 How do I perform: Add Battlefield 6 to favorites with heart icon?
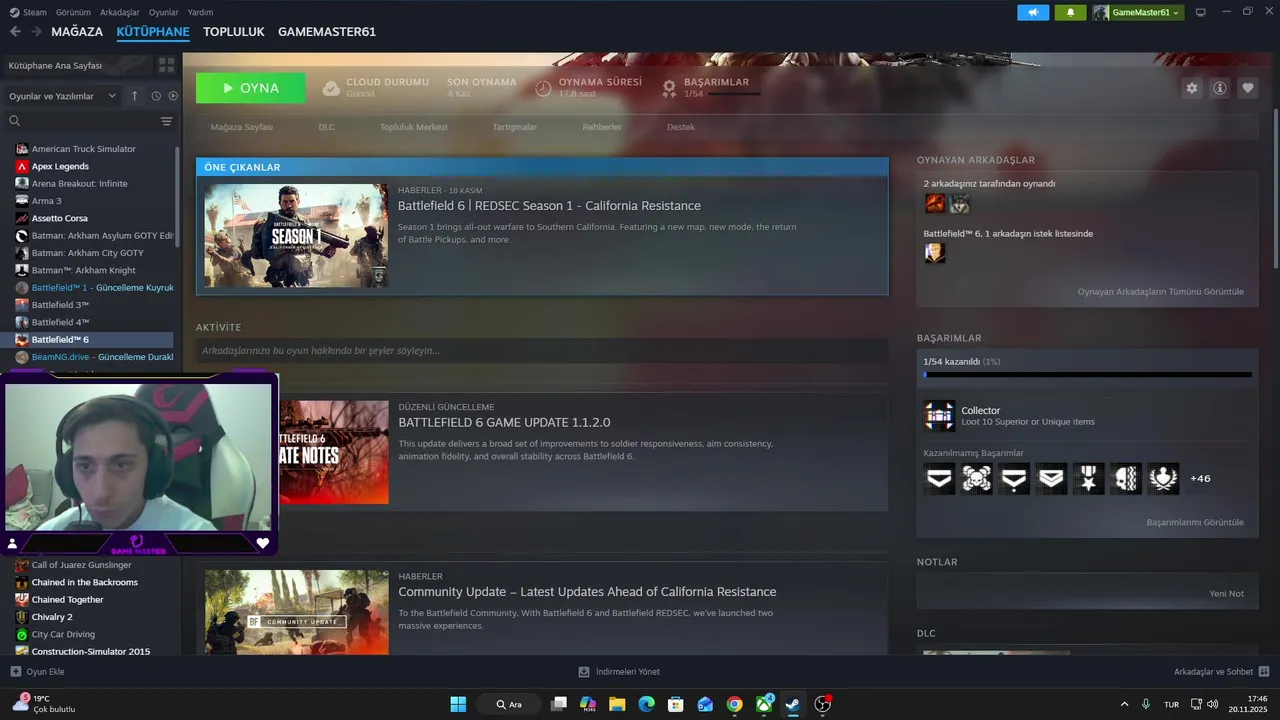[x=1247, y=88]
